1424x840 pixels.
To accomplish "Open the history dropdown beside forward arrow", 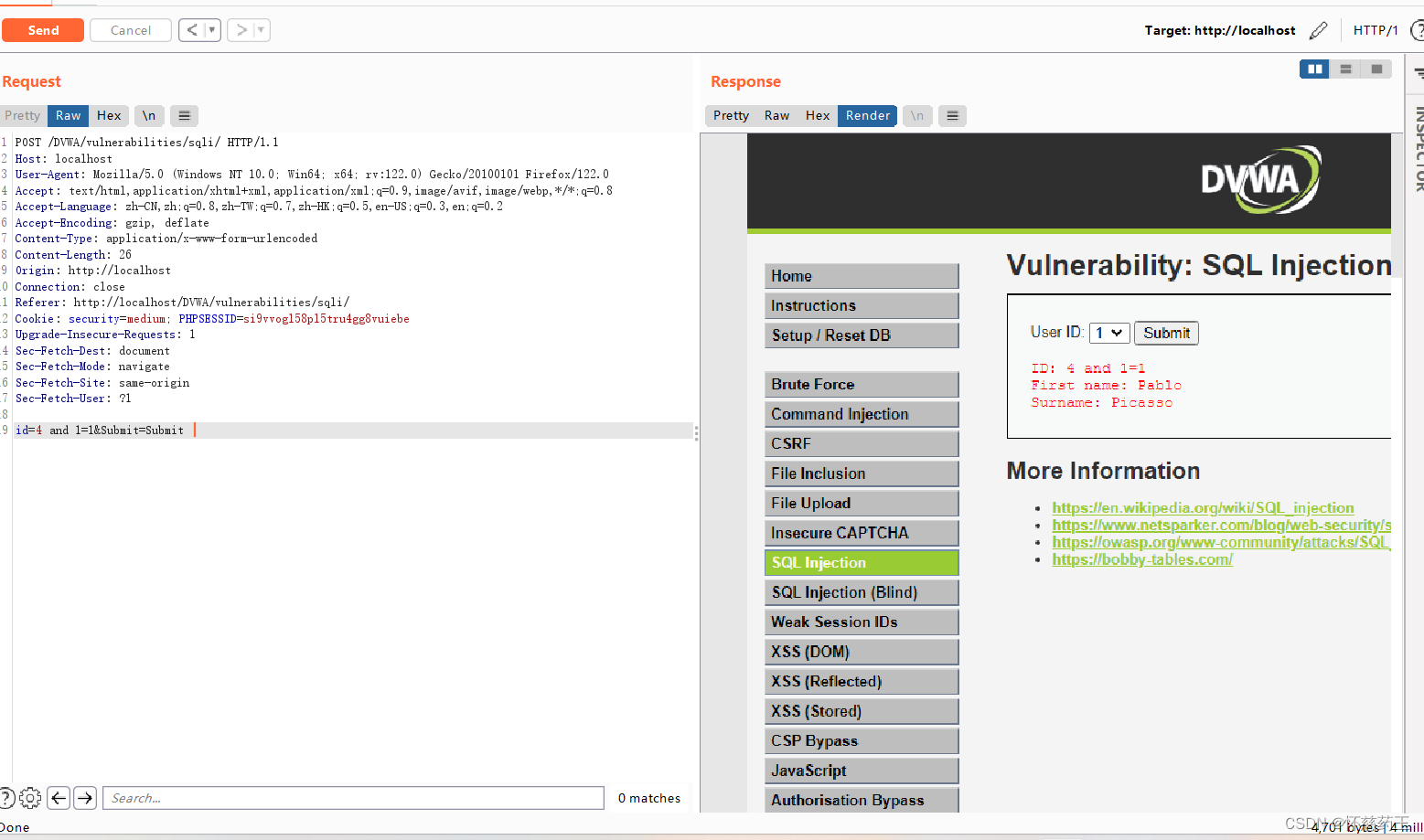I will point(262,30).
